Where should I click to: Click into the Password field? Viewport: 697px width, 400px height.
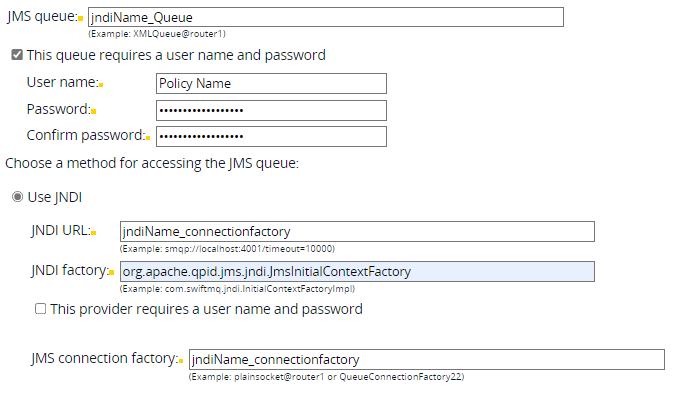(x=271, y=110)
